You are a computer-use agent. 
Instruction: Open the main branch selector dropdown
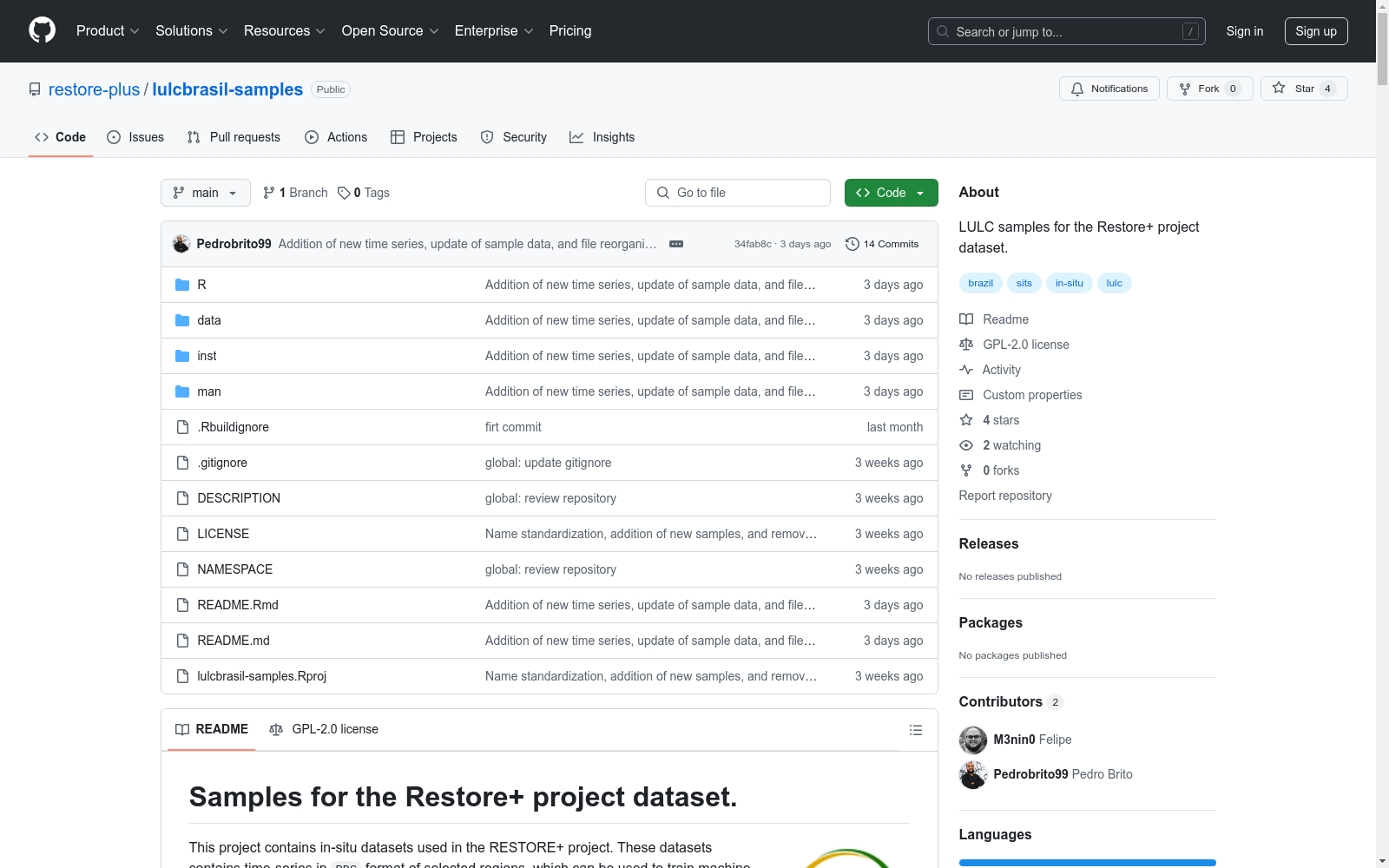pos(206,193)
